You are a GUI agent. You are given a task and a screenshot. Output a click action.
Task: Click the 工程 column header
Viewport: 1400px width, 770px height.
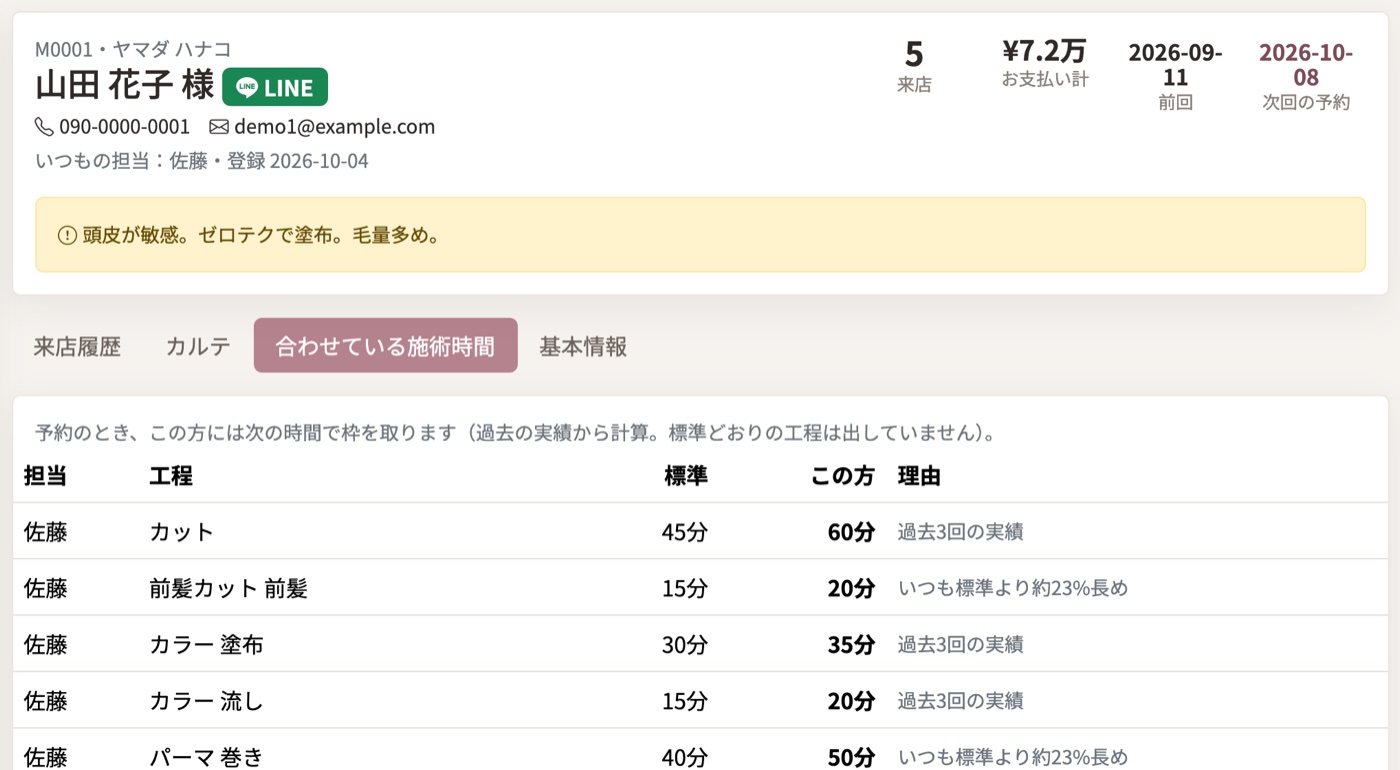(171, 476)
